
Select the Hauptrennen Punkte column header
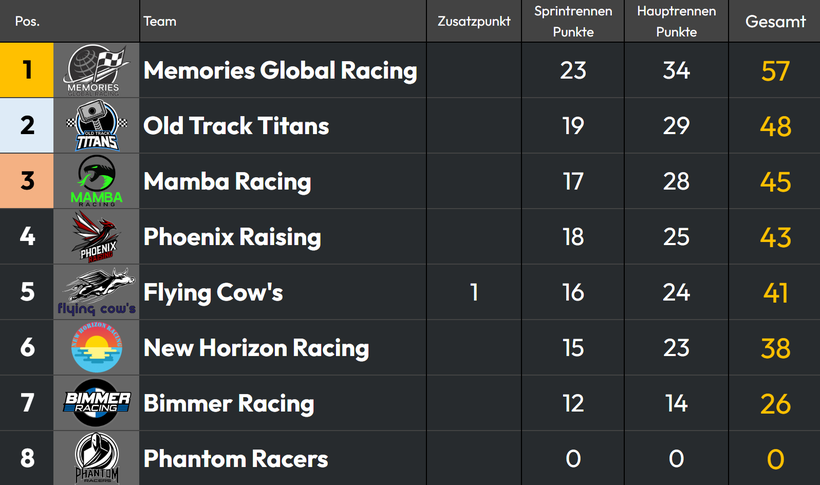tap(676, 21)
